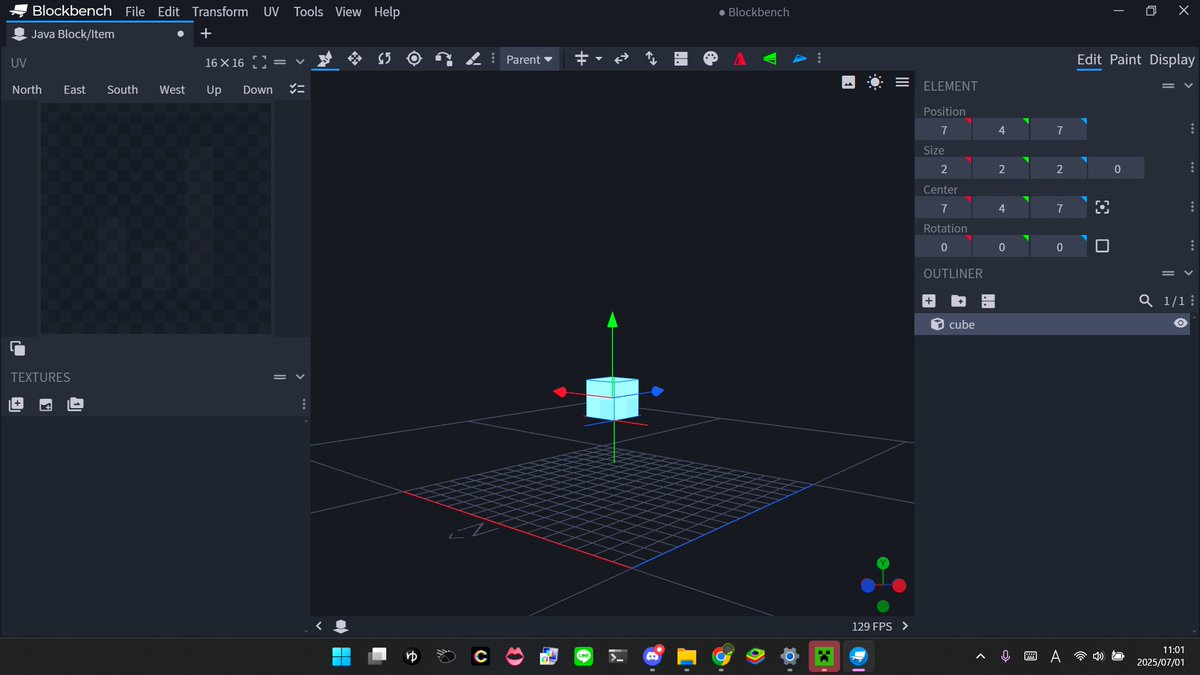Switch to Paint mode tab
This screenshot has height=675, width=1200.
click(1125, 60)
